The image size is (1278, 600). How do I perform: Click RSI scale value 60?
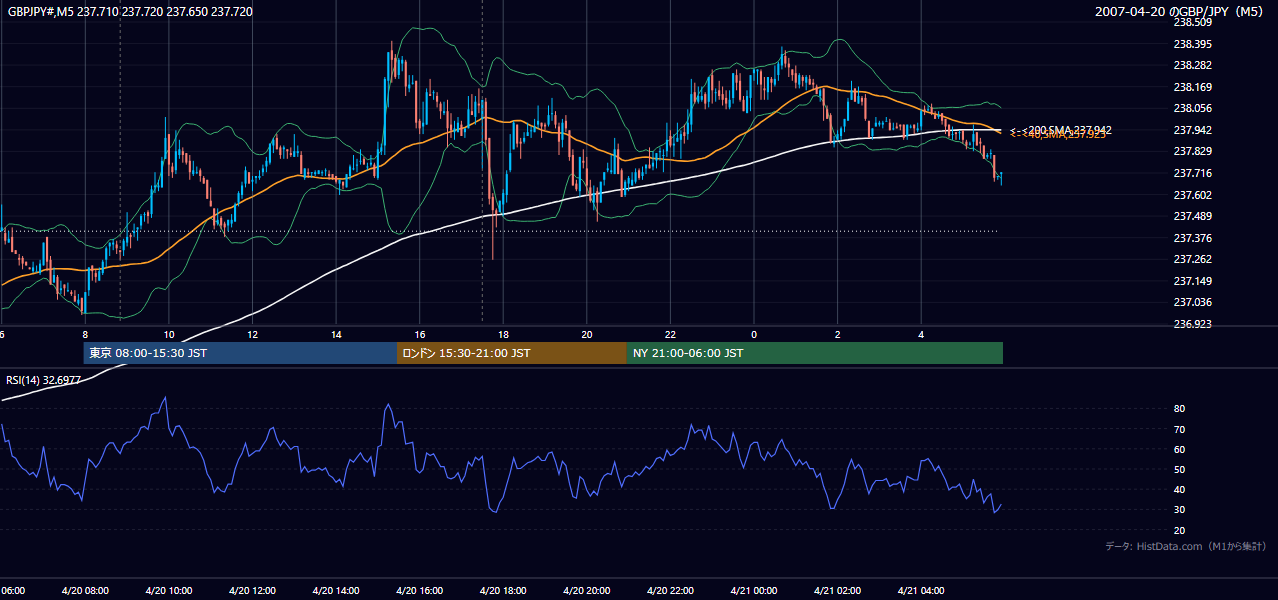click(1180, 449)
